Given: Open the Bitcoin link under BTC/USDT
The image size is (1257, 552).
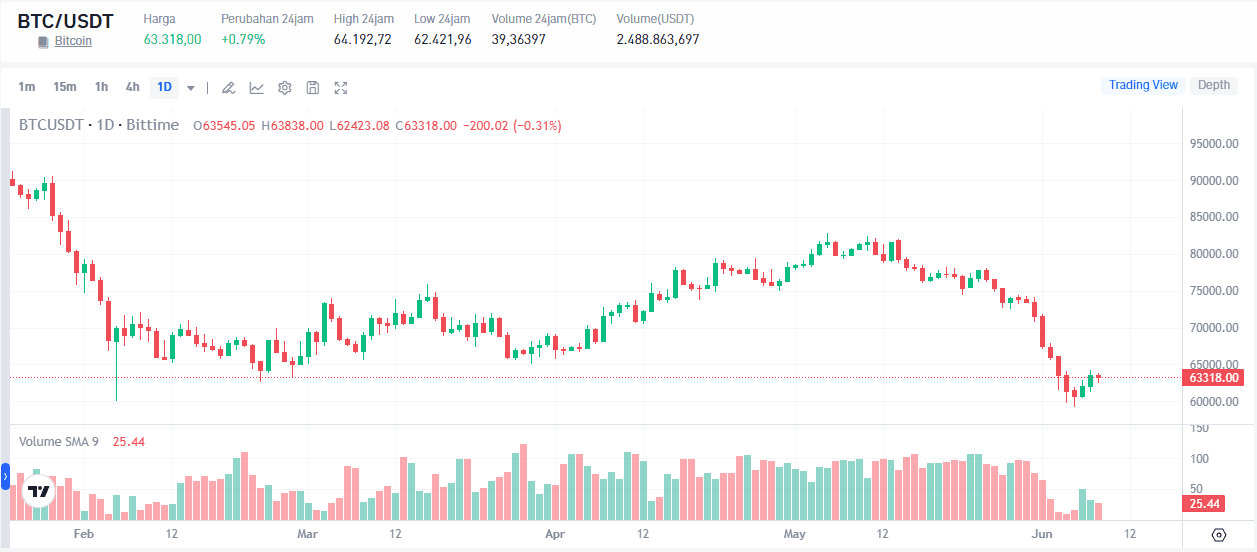Looking at the screenshot, I should (73, 42).
